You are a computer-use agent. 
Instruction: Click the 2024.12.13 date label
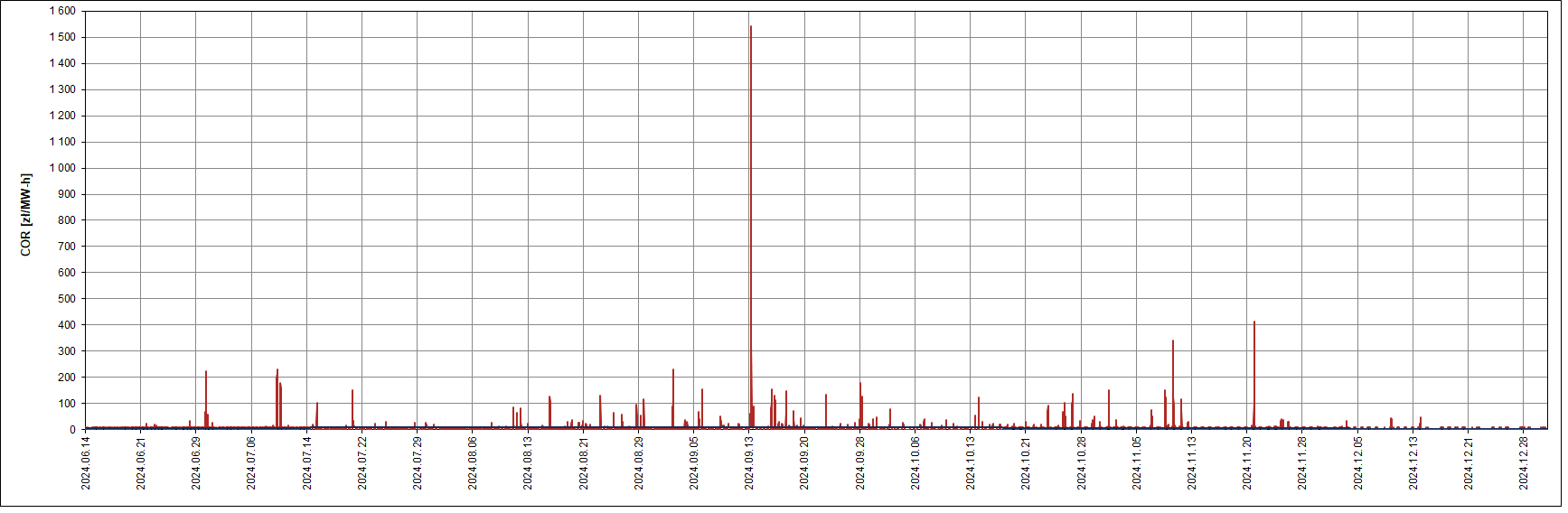click(1413, 463)
